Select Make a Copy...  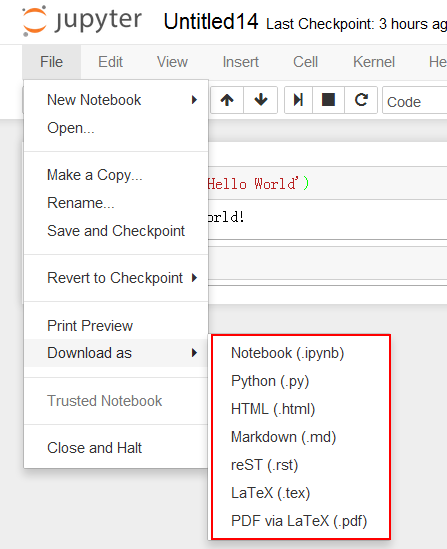click(x=116, y=175)
